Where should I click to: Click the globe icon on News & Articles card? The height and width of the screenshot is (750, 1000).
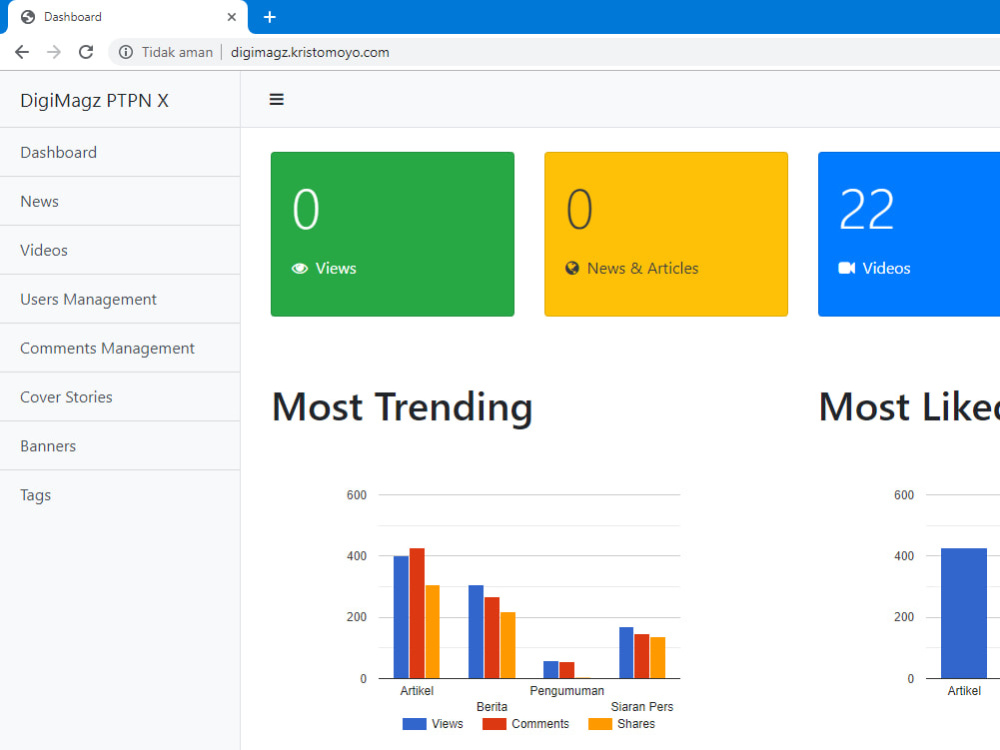[572, 268]
